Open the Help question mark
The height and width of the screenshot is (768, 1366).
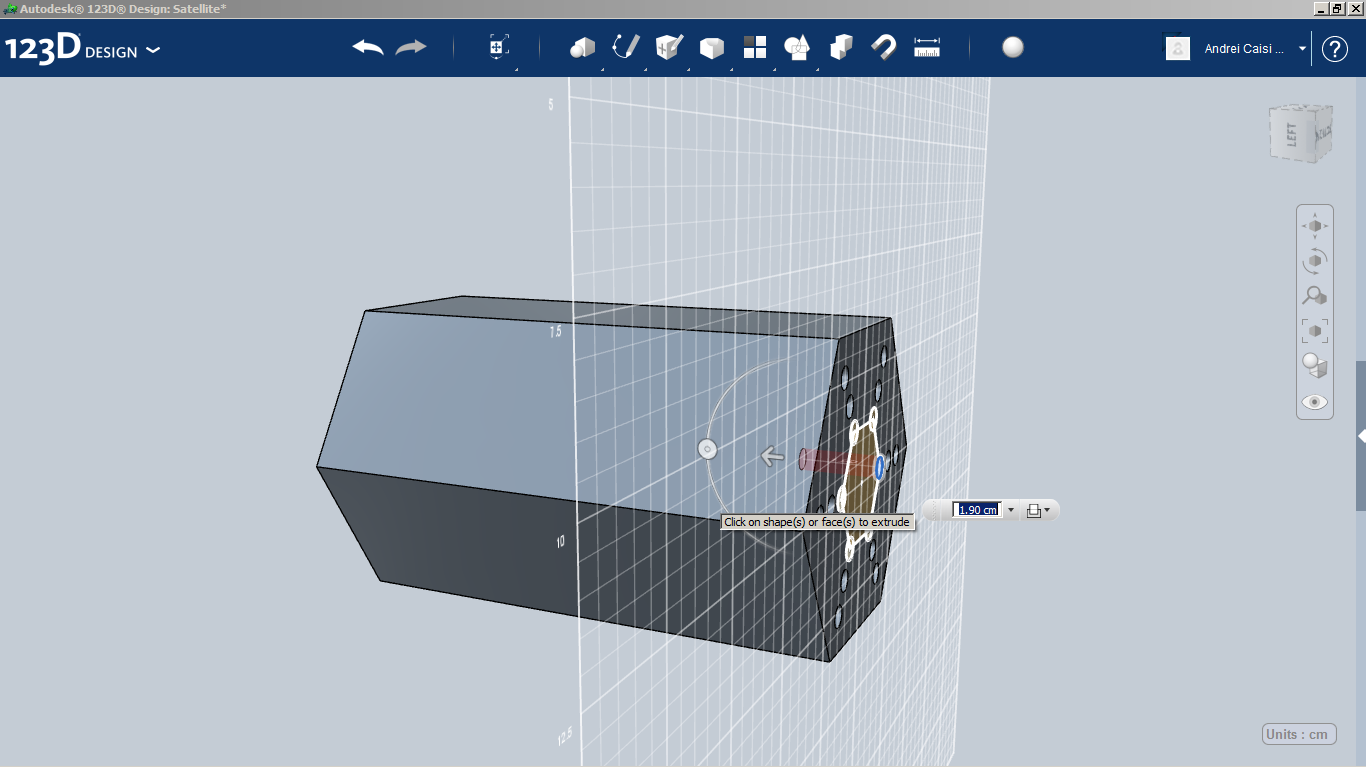coord(1335,48)
